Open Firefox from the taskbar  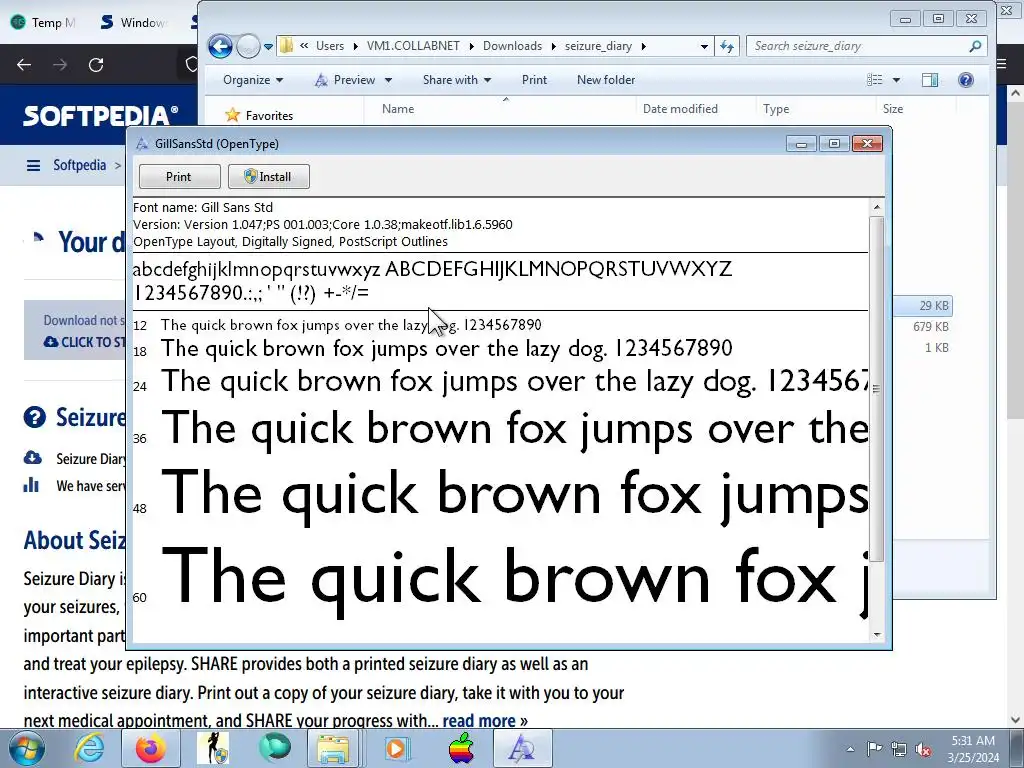tap(151, 748)
